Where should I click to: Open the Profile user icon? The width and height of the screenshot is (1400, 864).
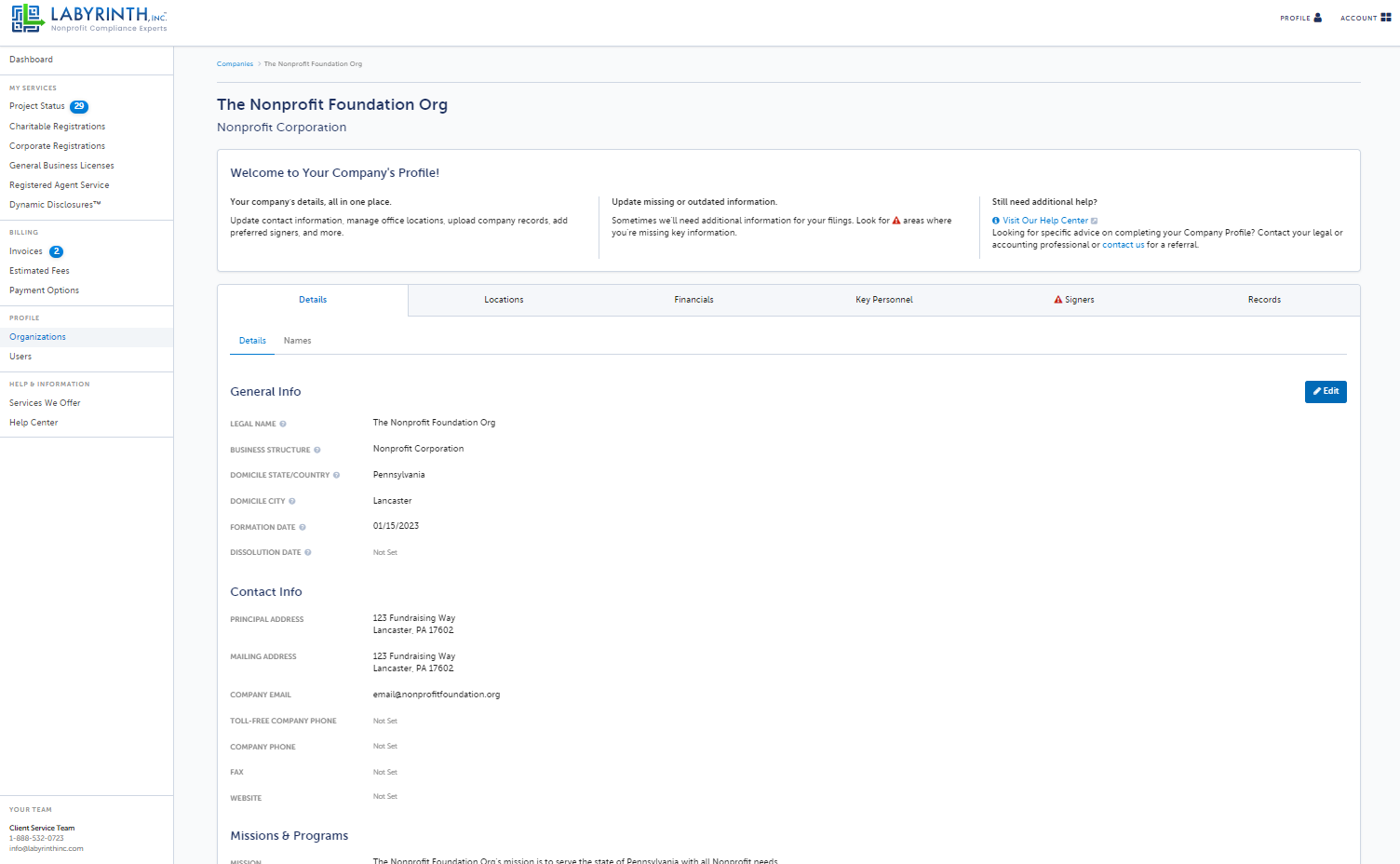click(1317, 18)
